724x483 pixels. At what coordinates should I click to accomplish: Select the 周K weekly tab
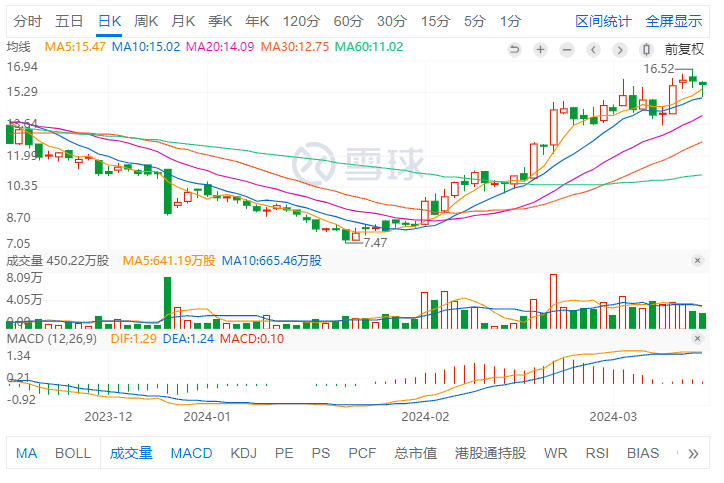[x=147, y=20]
